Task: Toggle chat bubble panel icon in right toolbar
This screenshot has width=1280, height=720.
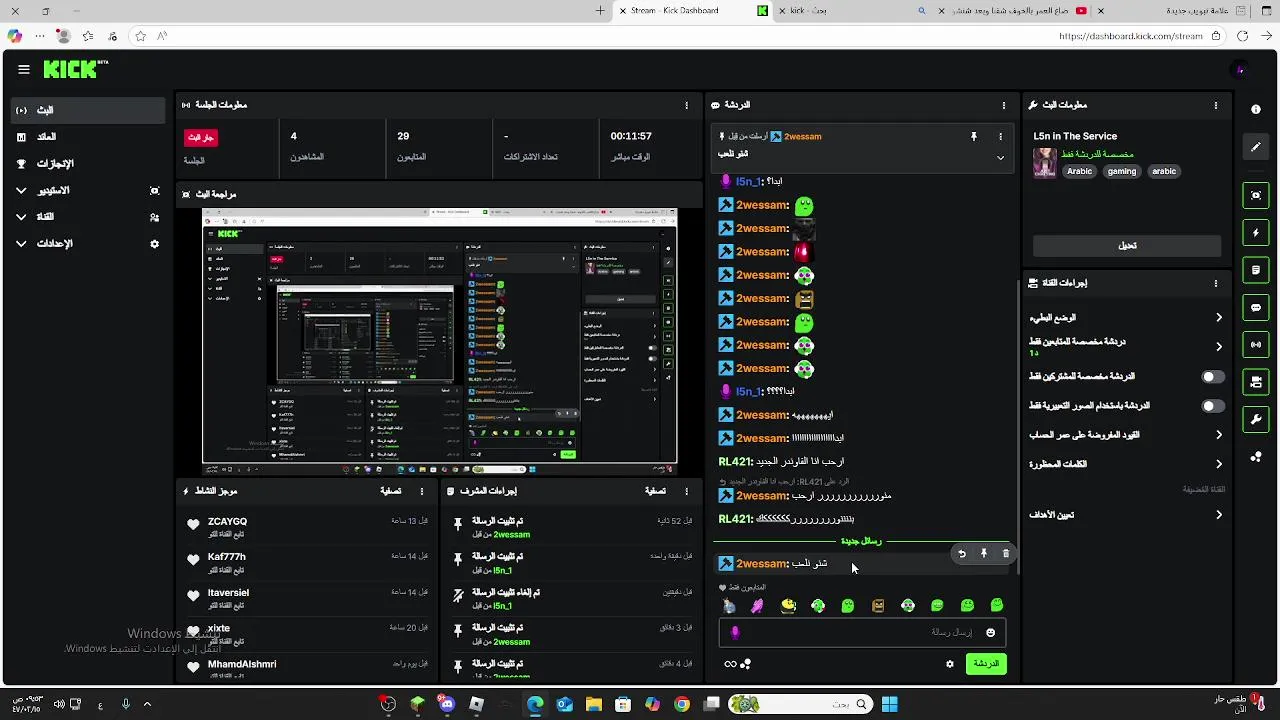Action: pos(1256,308)
